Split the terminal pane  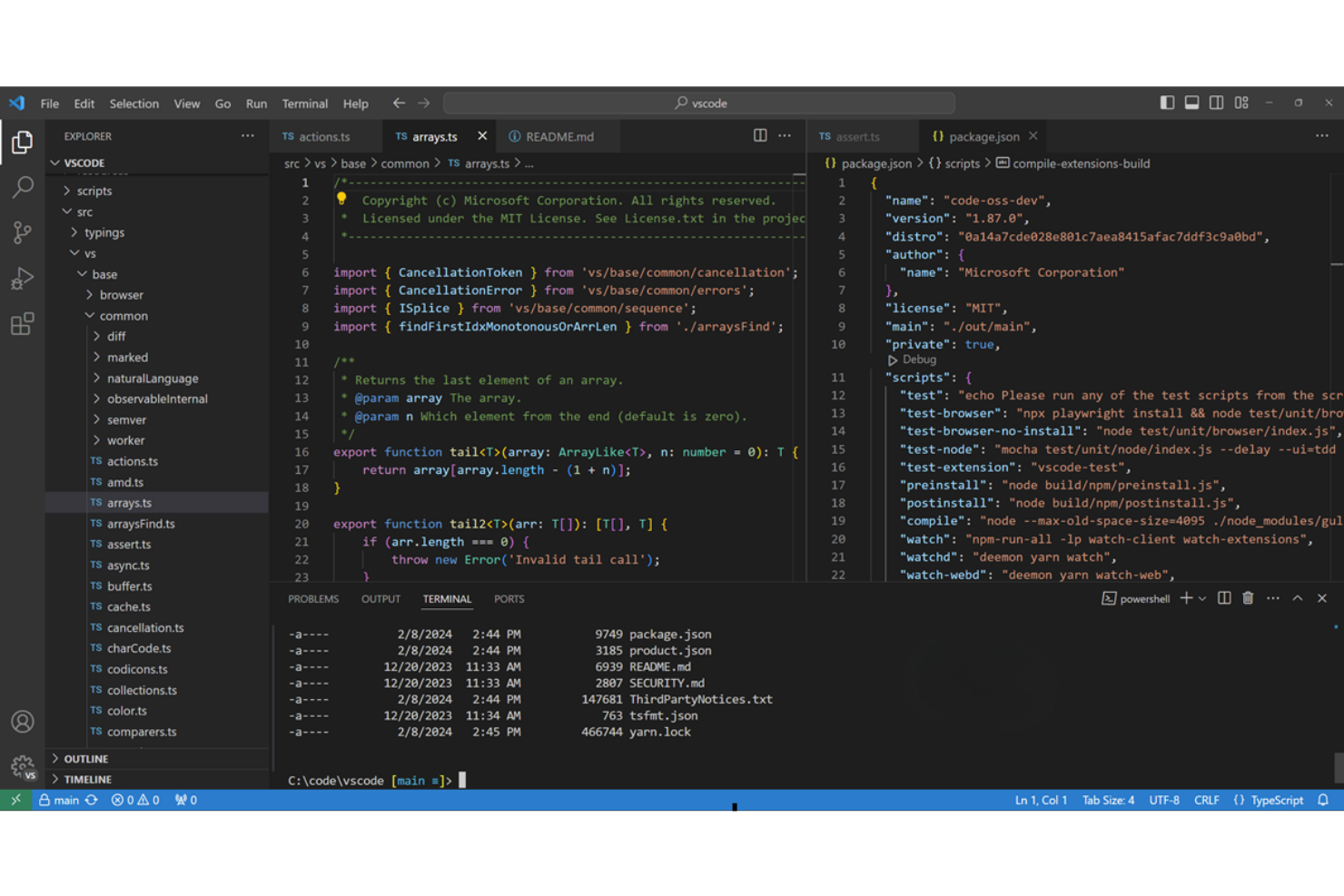click(1223, 598)
